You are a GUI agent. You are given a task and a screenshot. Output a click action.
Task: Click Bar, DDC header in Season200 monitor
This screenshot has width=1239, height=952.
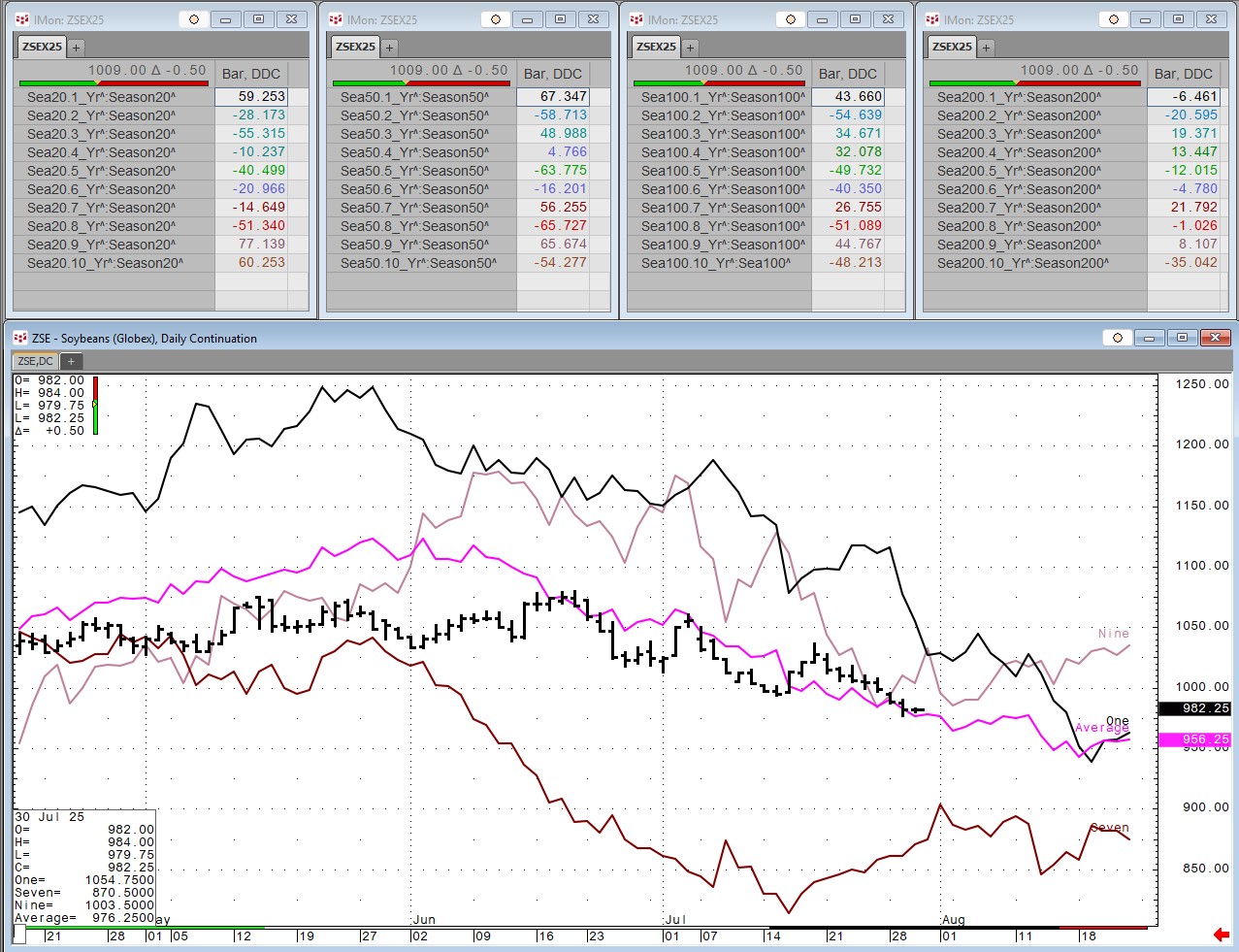click(1183, 74)
